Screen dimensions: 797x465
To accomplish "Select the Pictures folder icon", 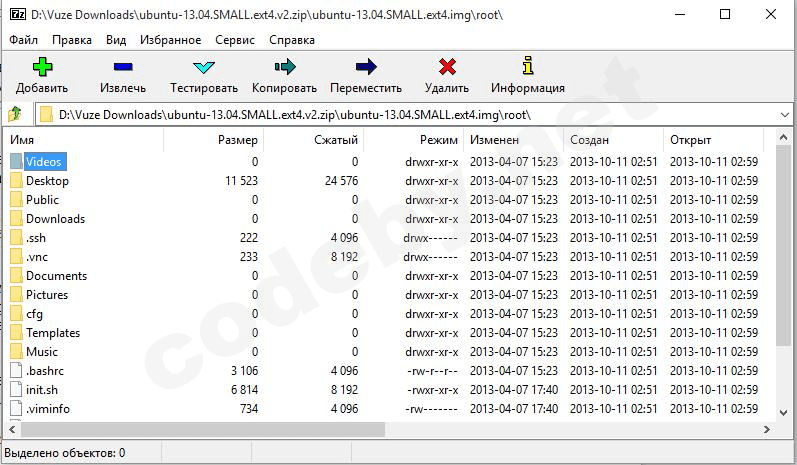I will [16, 295].
